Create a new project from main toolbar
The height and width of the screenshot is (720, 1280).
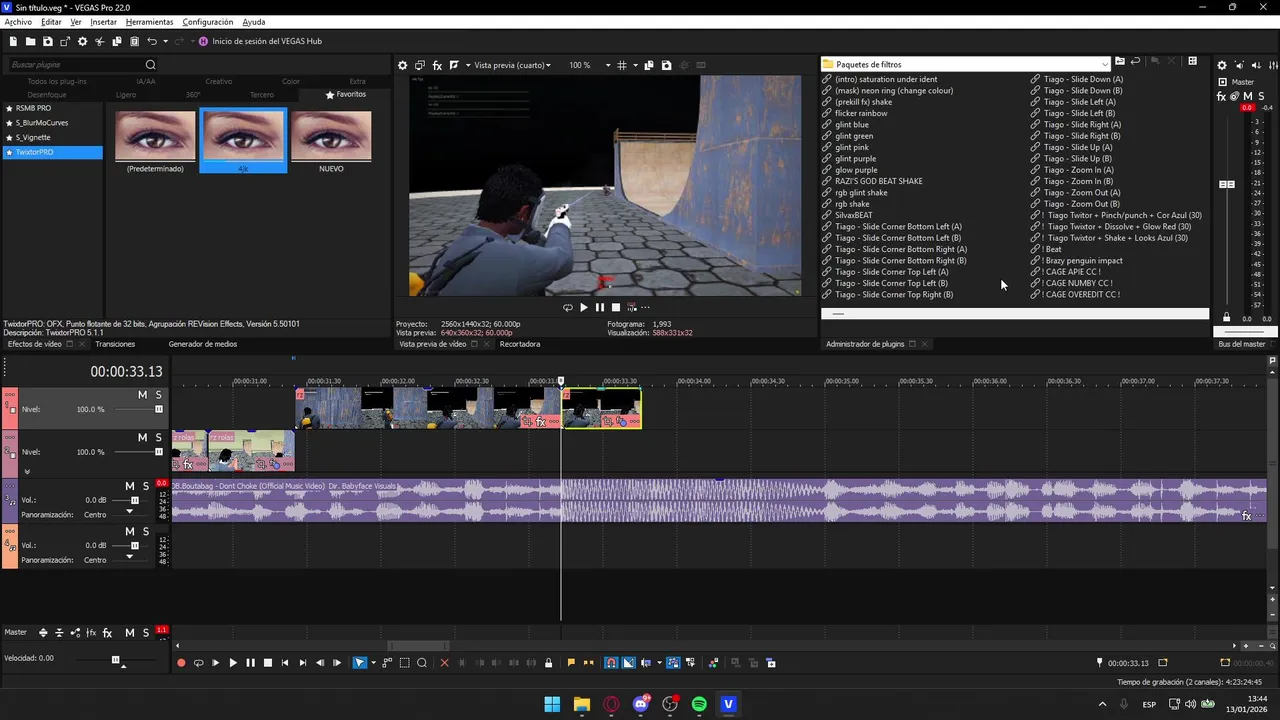13,41
